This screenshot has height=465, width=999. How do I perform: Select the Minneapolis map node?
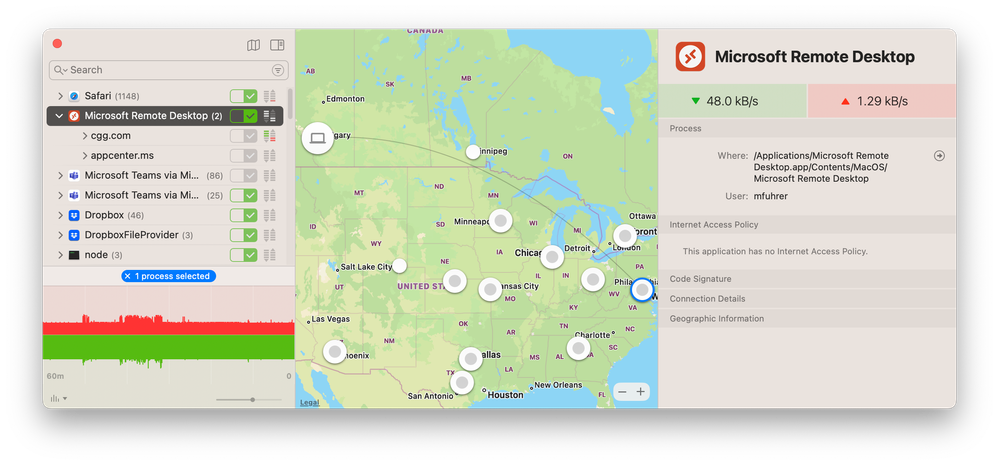pyautogui.click(x=500, y=220)
